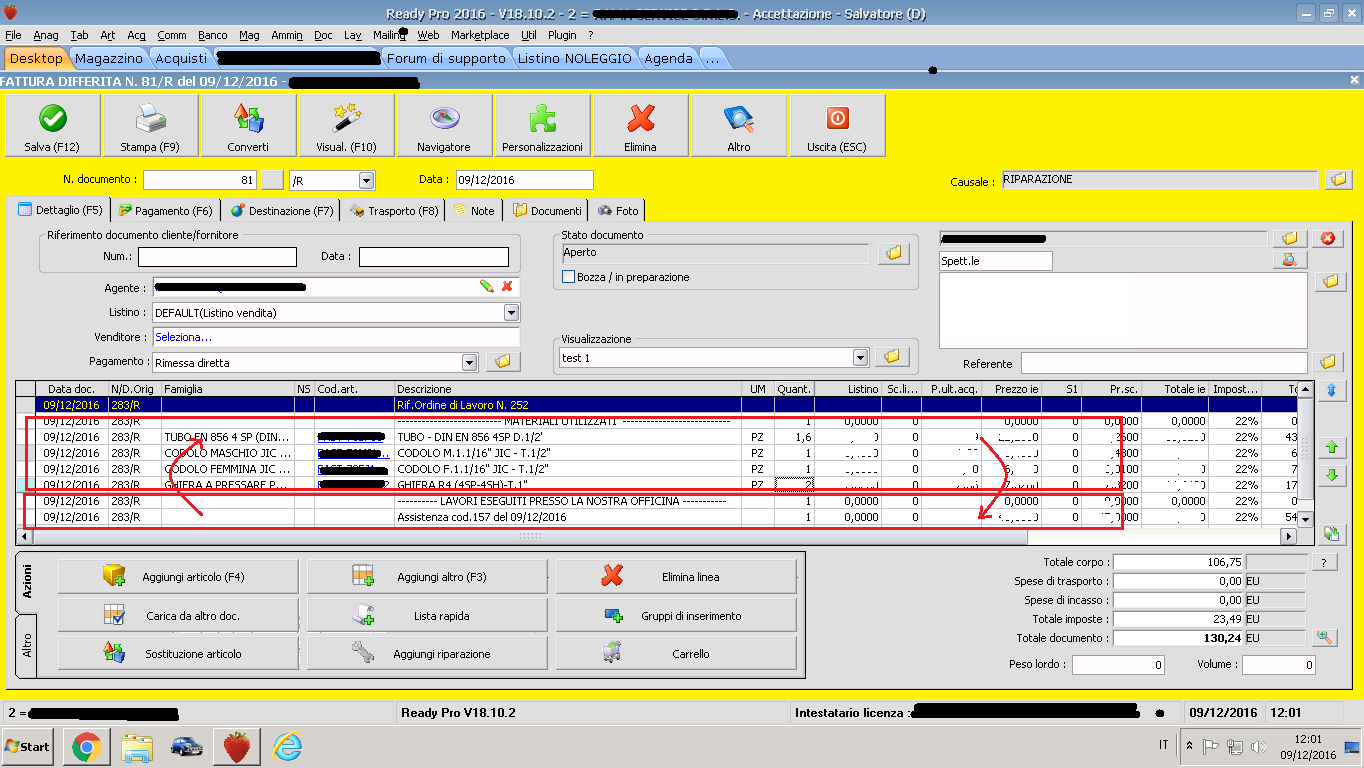This screenshot has height=768, width=1364.
Task: Open the Foto tab
Action: (x=617, y=211)
